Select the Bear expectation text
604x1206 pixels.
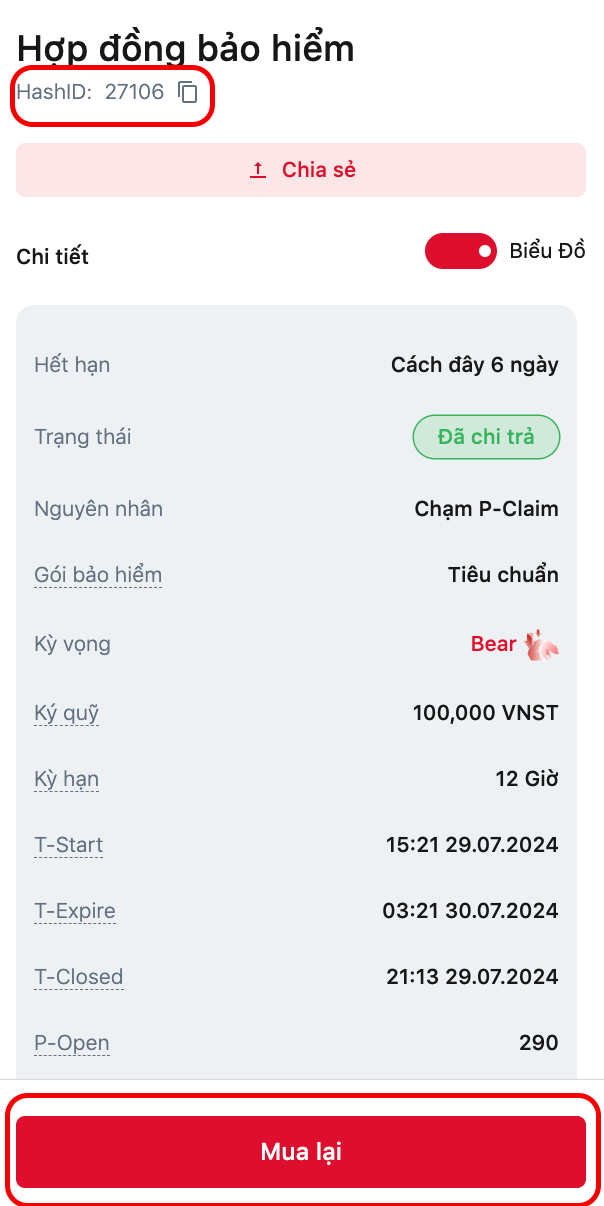pyautogui.click(x=493, y=644)
